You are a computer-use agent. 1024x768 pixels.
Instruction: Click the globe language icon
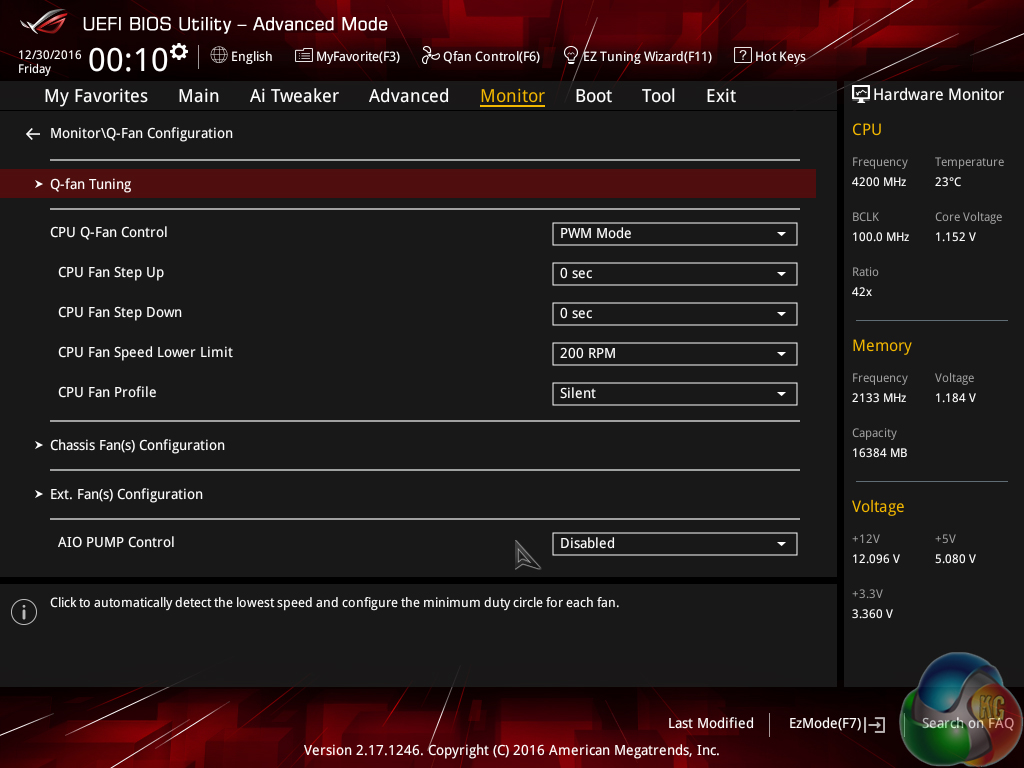tap(219, 56)
